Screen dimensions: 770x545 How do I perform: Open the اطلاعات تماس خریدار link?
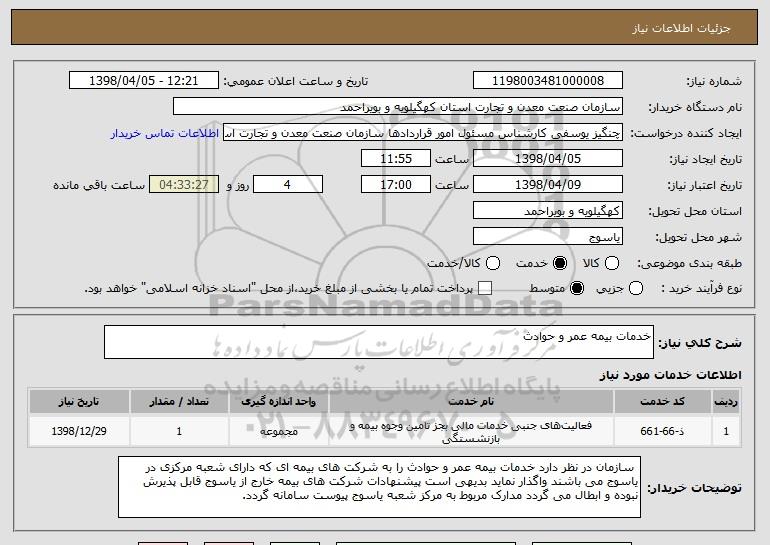click(165, 133)
